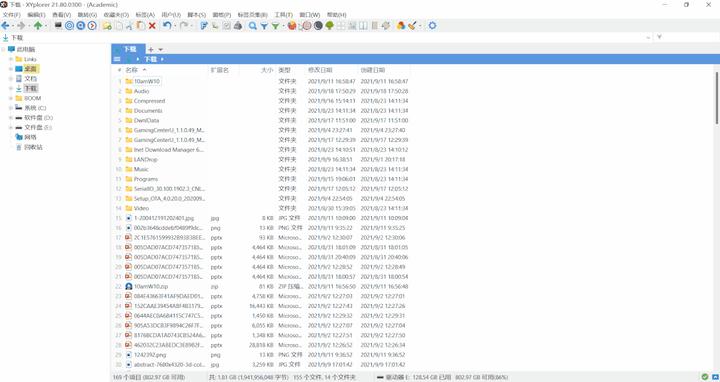The image size is (720, 382).
Task: Toggle the navigation tree with tree icon
Action: click(329, 26)
